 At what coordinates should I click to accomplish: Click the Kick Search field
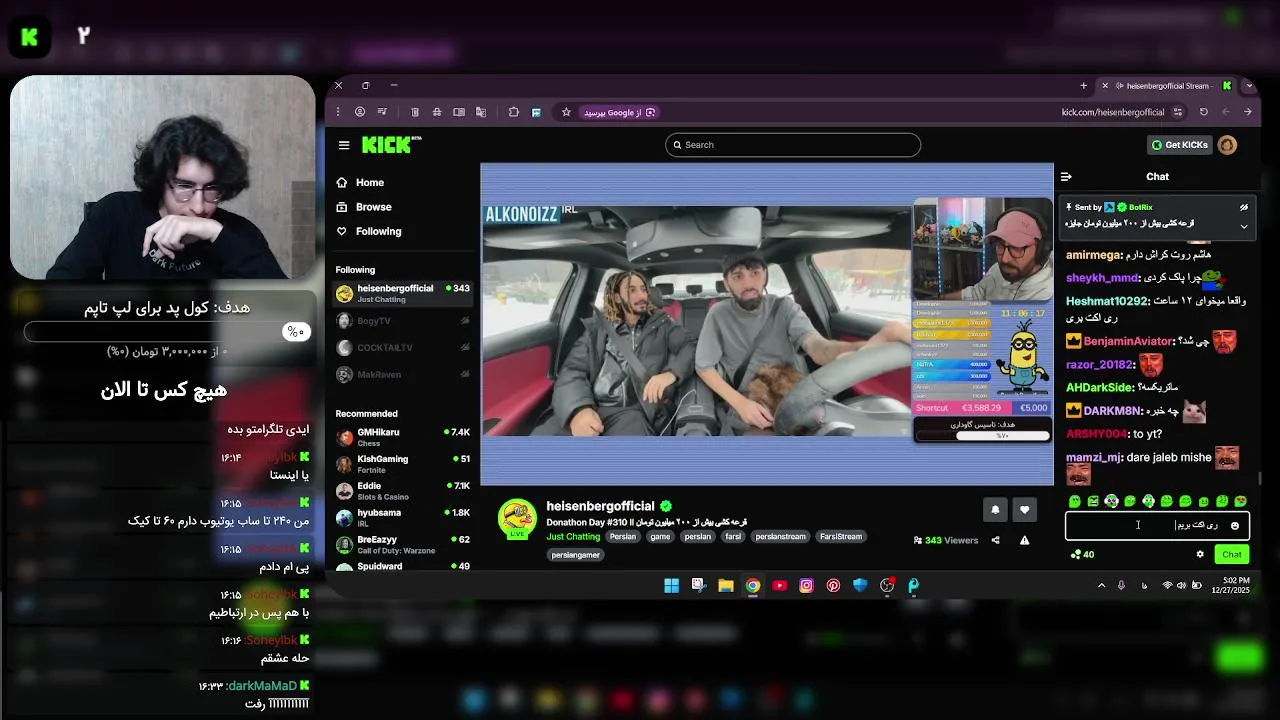(x=792, y=145)
